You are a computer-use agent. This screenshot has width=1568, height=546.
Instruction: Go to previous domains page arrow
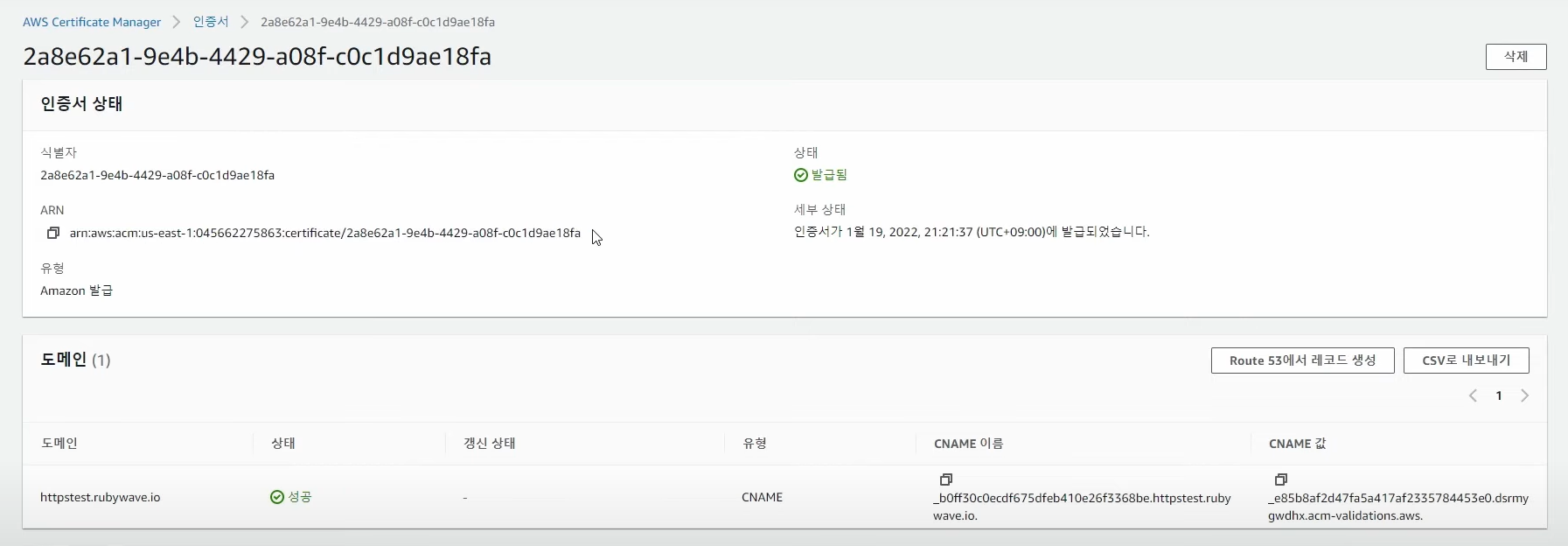1473,395
